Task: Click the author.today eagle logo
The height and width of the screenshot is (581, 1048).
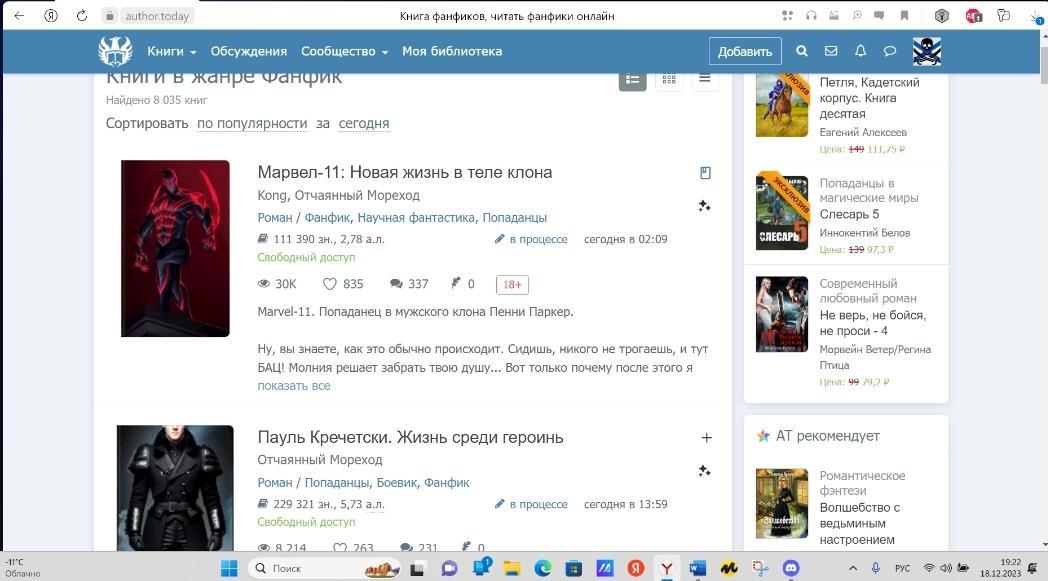Action: click(x=115, y=51)
